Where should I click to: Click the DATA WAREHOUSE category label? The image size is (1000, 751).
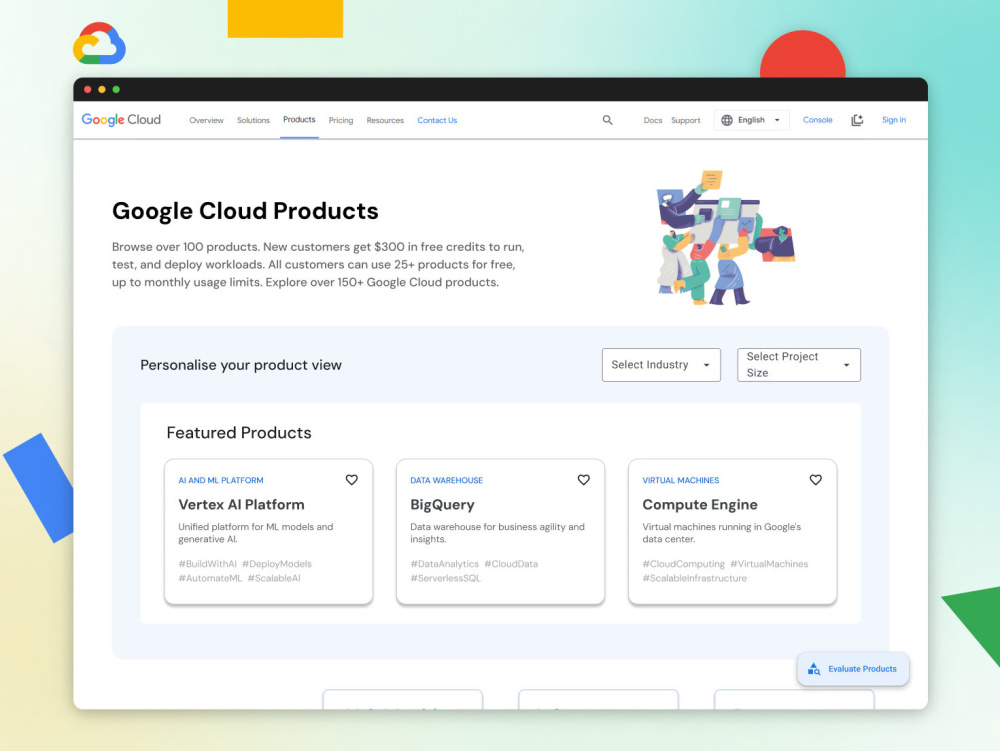pyautogui.click(x=446, y=480)
